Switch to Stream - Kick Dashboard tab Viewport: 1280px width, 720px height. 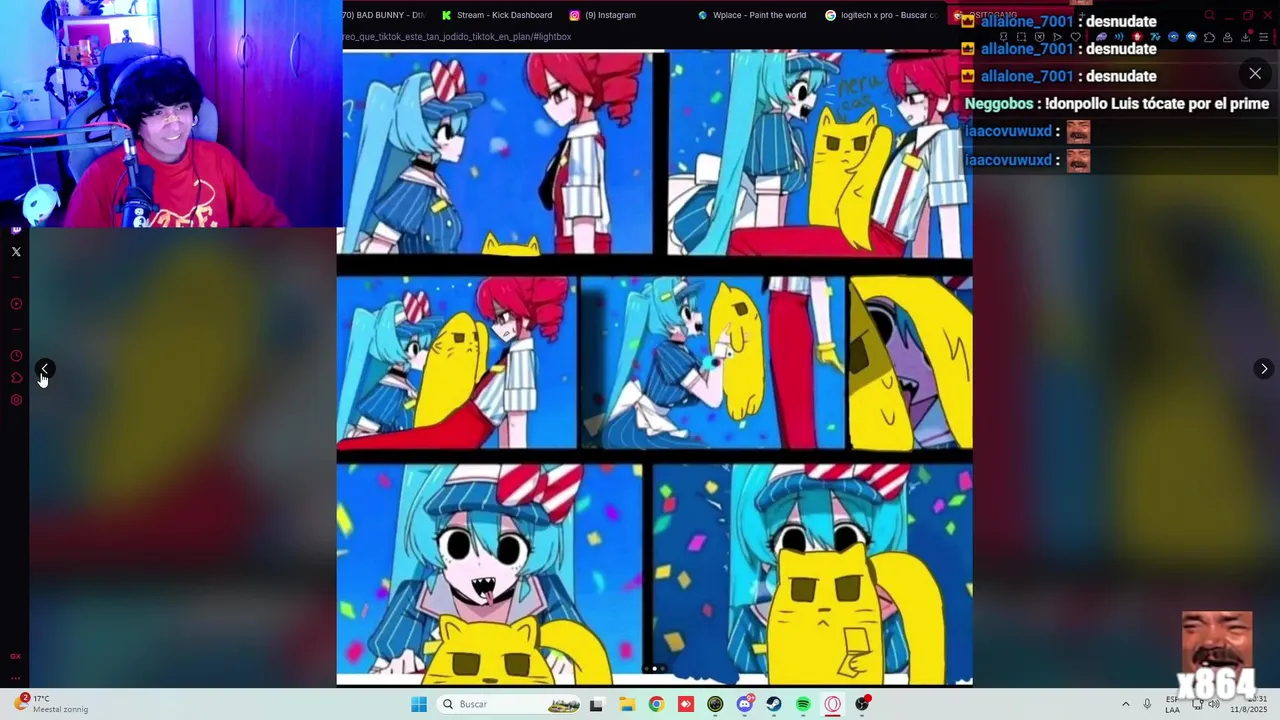click(x=497, y=15)
